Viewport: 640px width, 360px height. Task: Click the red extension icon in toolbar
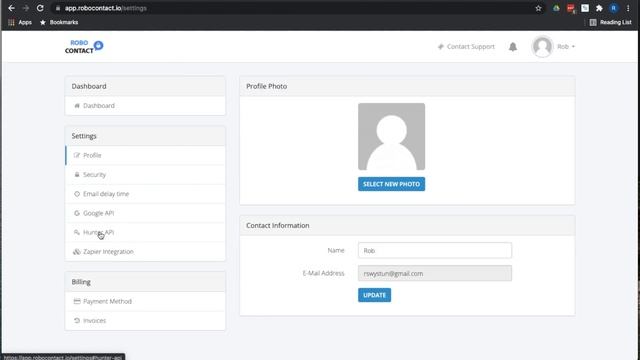pos(571,8)
